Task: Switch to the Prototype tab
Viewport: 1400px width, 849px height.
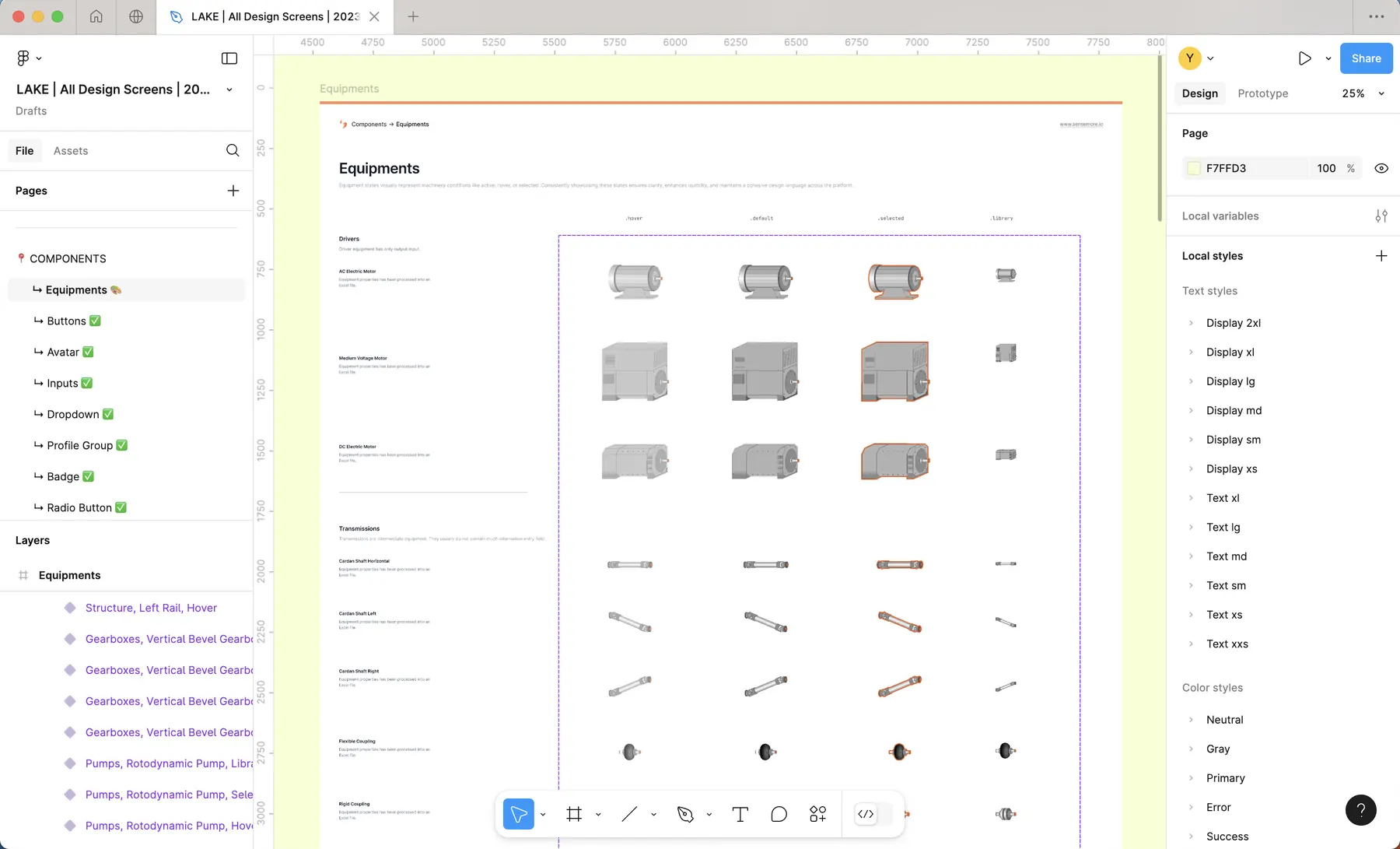Action: 1262,93
